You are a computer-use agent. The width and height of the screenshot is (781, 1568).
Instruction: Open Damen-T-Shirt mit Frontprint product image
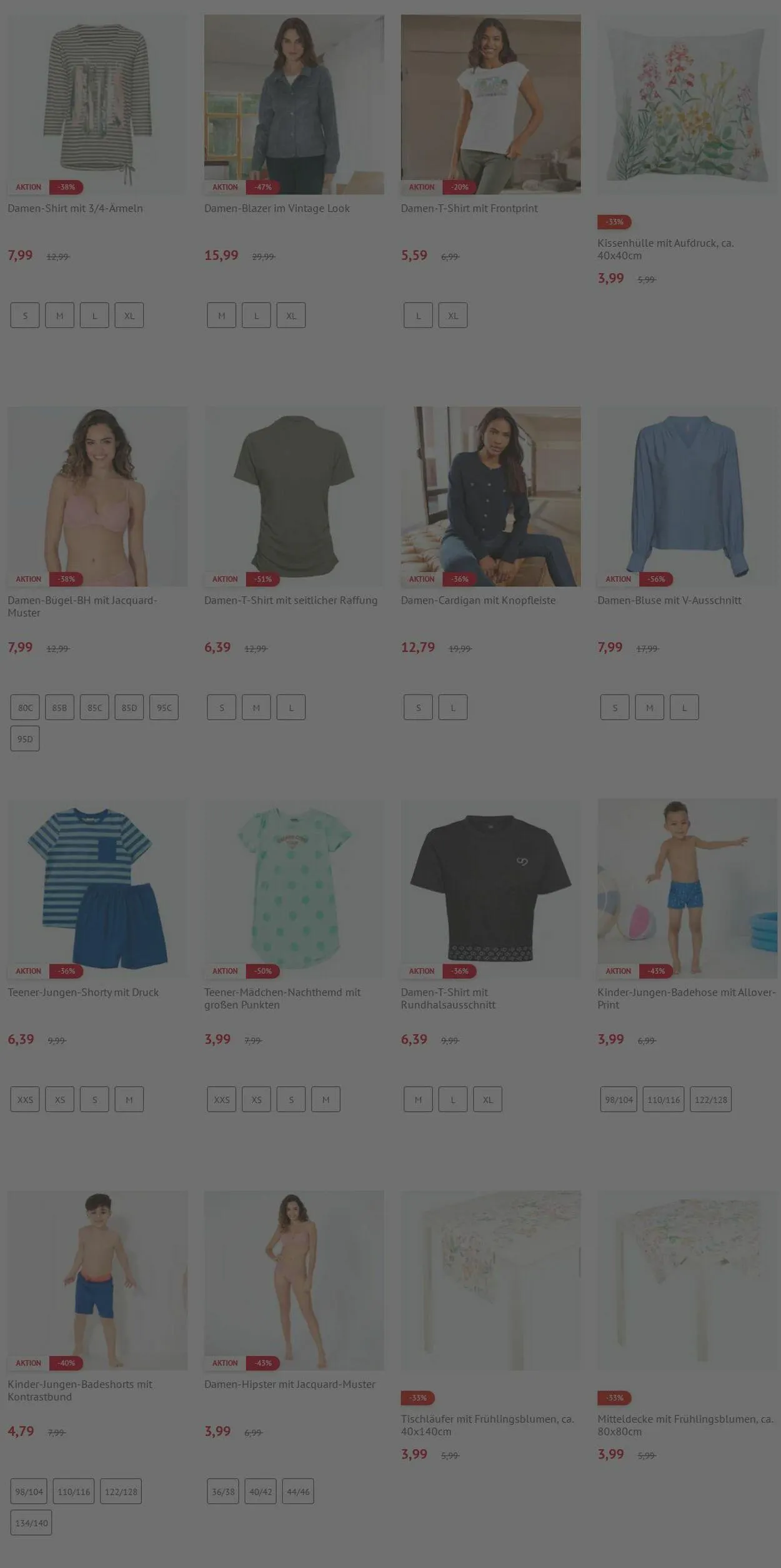[x=490, y=104]
